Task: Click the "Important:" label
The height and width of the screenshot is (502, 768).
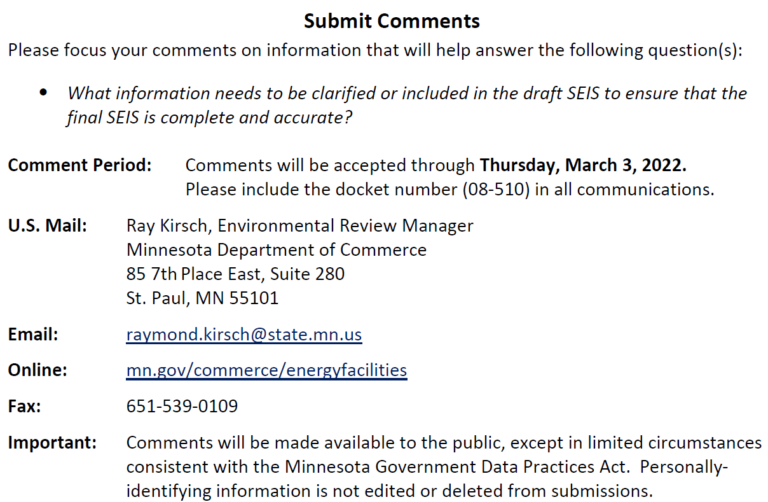Action: pos(52,442)
